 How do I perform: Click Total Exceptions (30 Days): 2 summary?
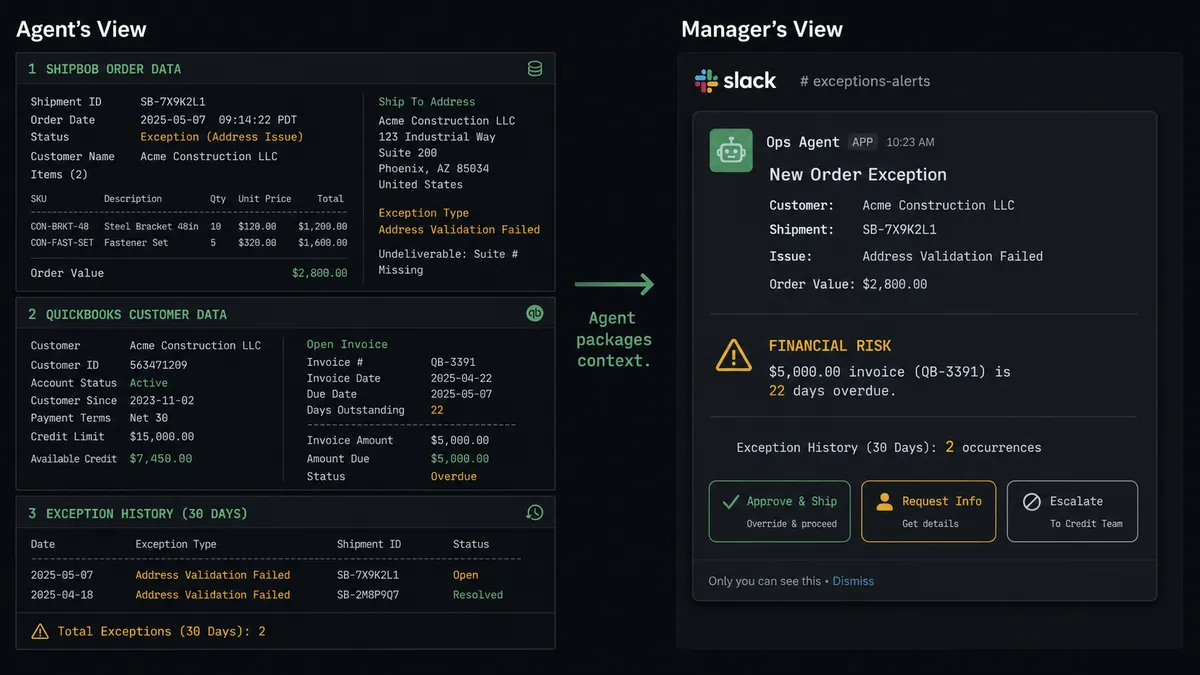coord(161,631)
